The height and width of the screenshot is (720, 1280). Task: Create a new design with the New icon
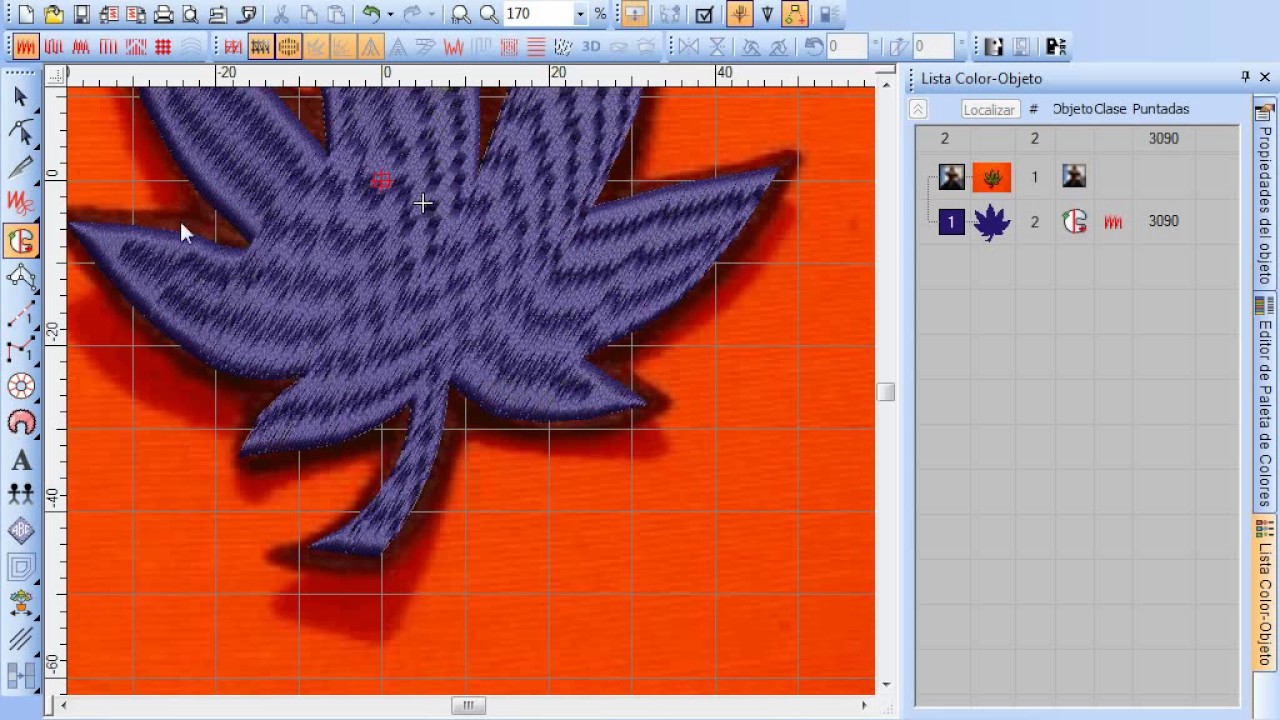(25, 14)
